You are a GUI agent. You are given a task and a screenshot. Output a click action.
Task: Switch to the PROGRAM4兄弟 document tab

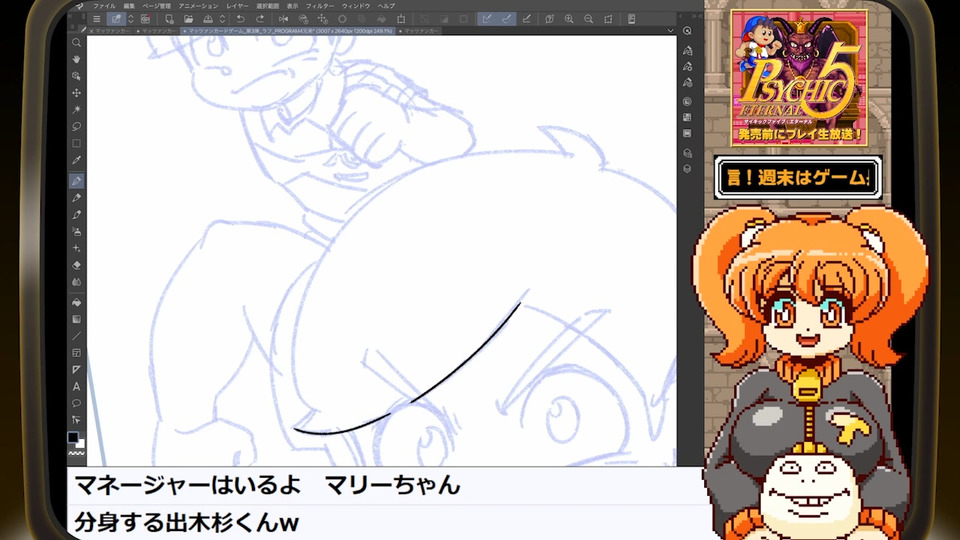coord(288,31)
